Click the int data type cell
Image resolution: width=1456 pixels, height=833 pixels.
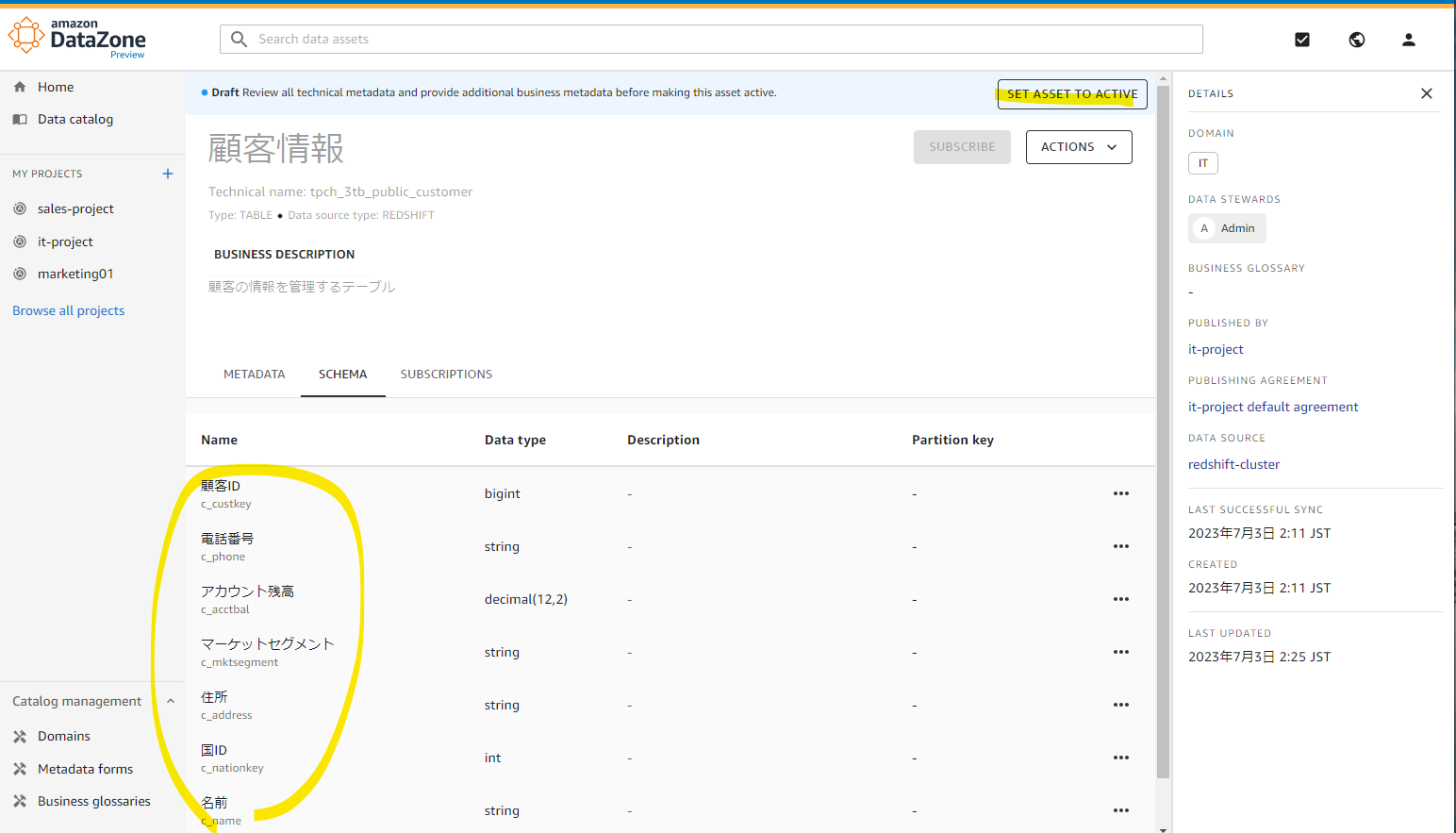pyautogui.click(x=492, y=758)
